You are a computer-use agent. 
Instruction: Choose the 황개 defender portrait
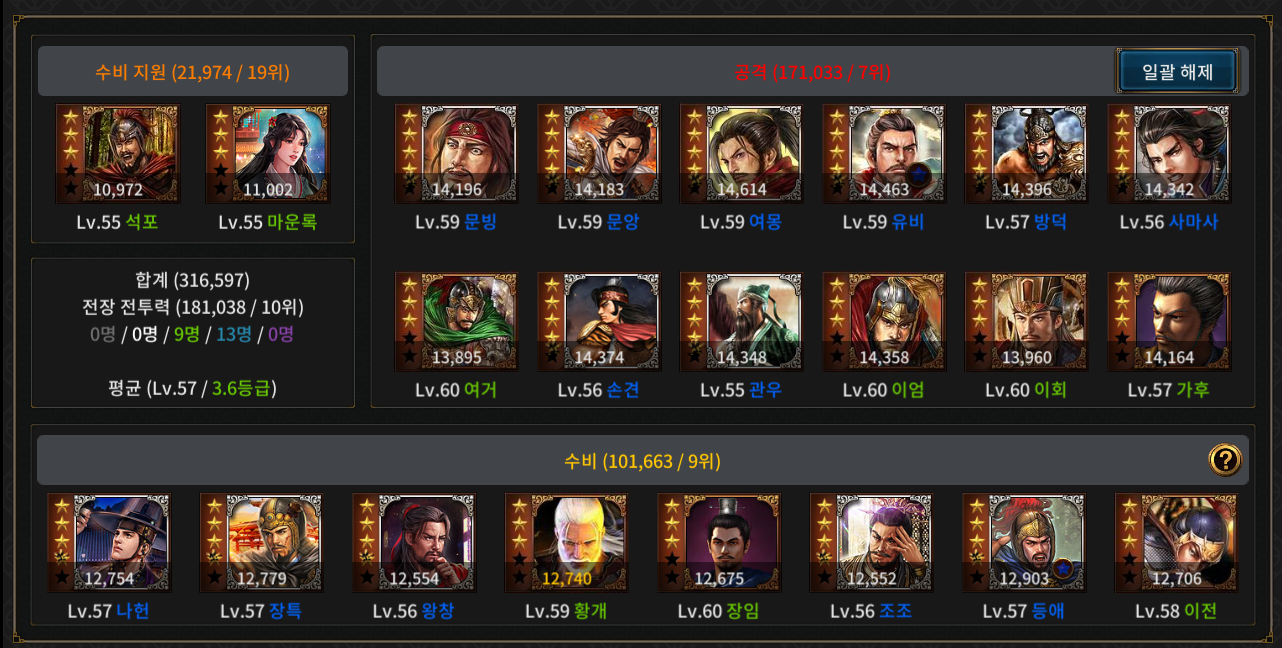click(x=566, y=543)
